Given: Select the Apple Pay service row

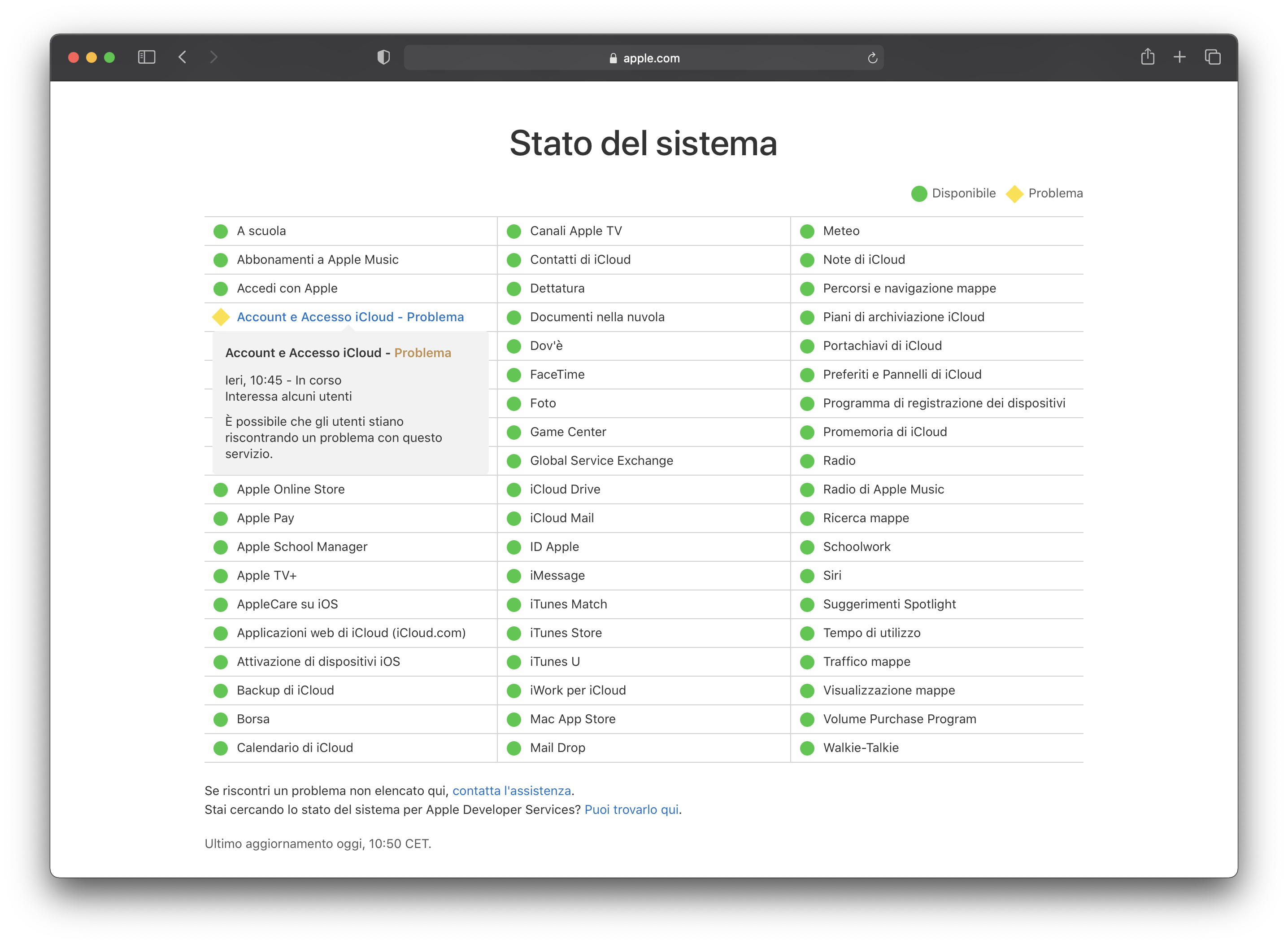Looking at the screenshot, I should click(x=265, y=518).
